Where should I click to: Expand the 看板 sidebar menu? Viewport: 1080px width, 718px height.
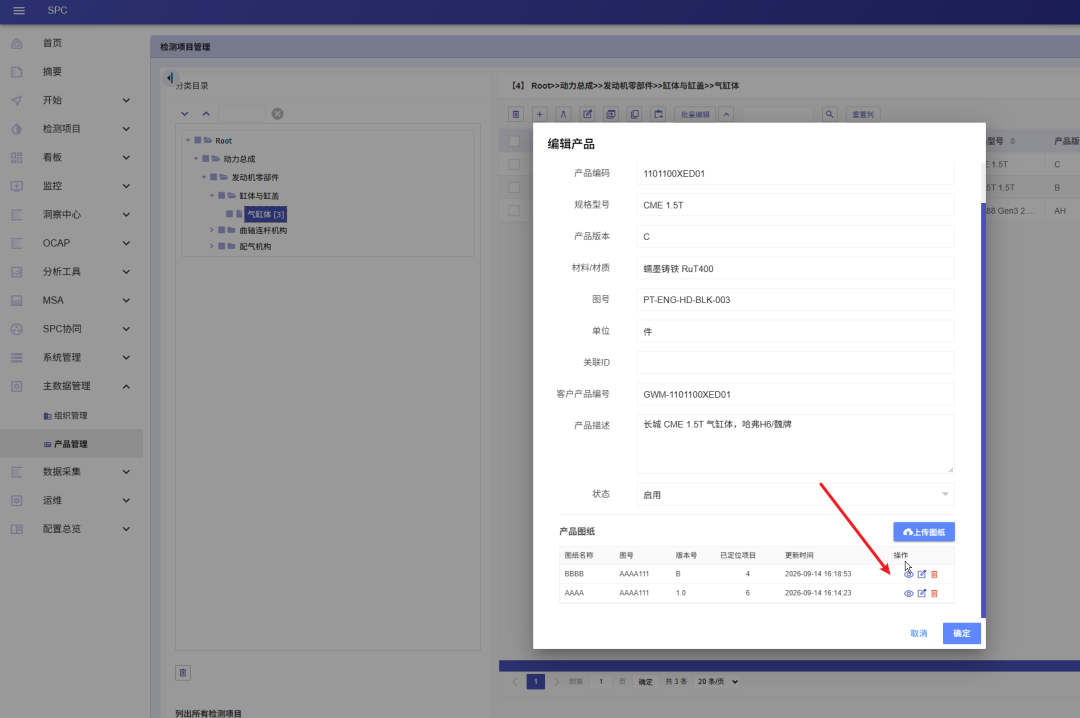coord(71,157)
